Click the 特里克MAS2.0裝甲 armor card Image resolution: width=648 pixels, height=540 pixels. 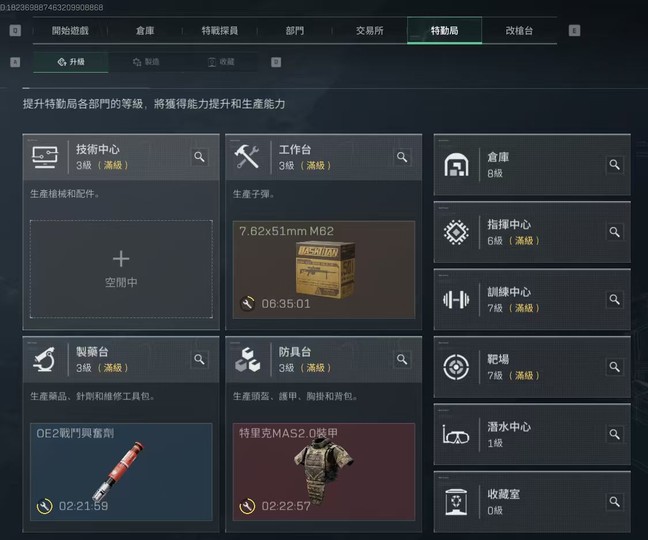324,472
